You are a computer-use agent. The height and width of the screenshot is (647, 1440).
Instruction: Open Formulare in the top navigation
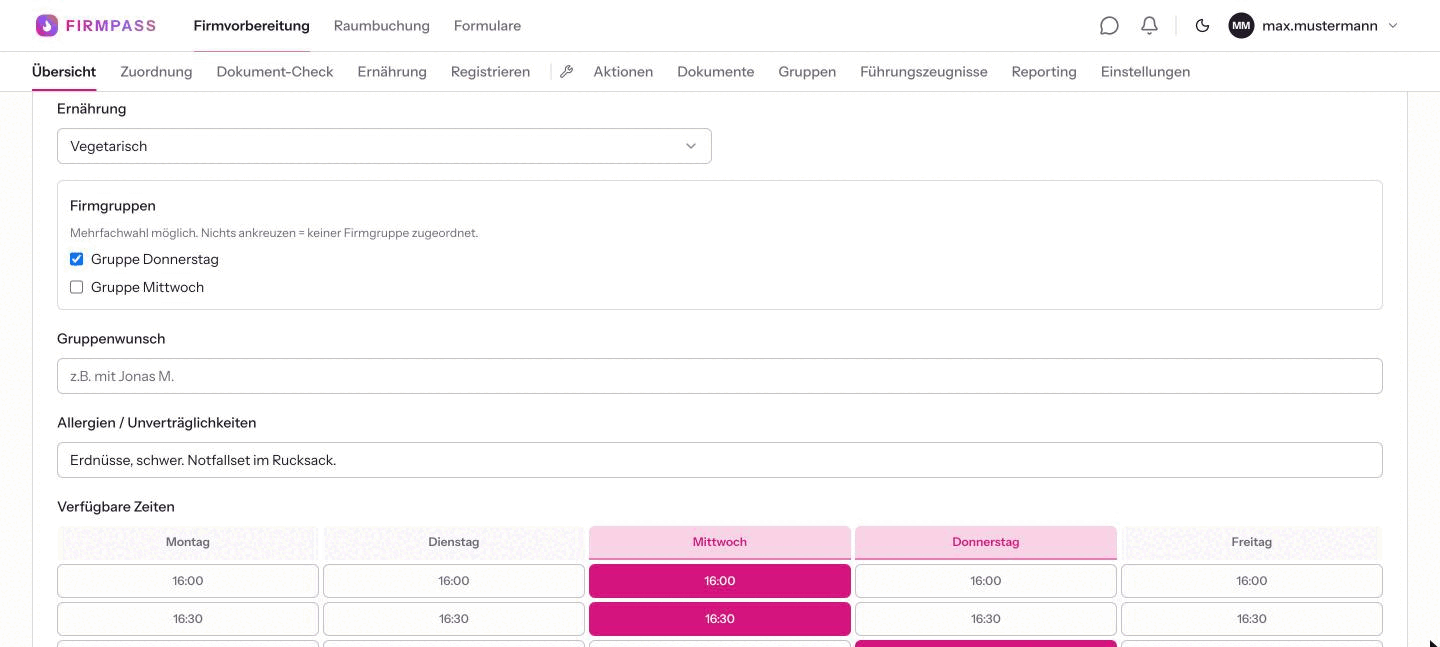tap(487, 26)
